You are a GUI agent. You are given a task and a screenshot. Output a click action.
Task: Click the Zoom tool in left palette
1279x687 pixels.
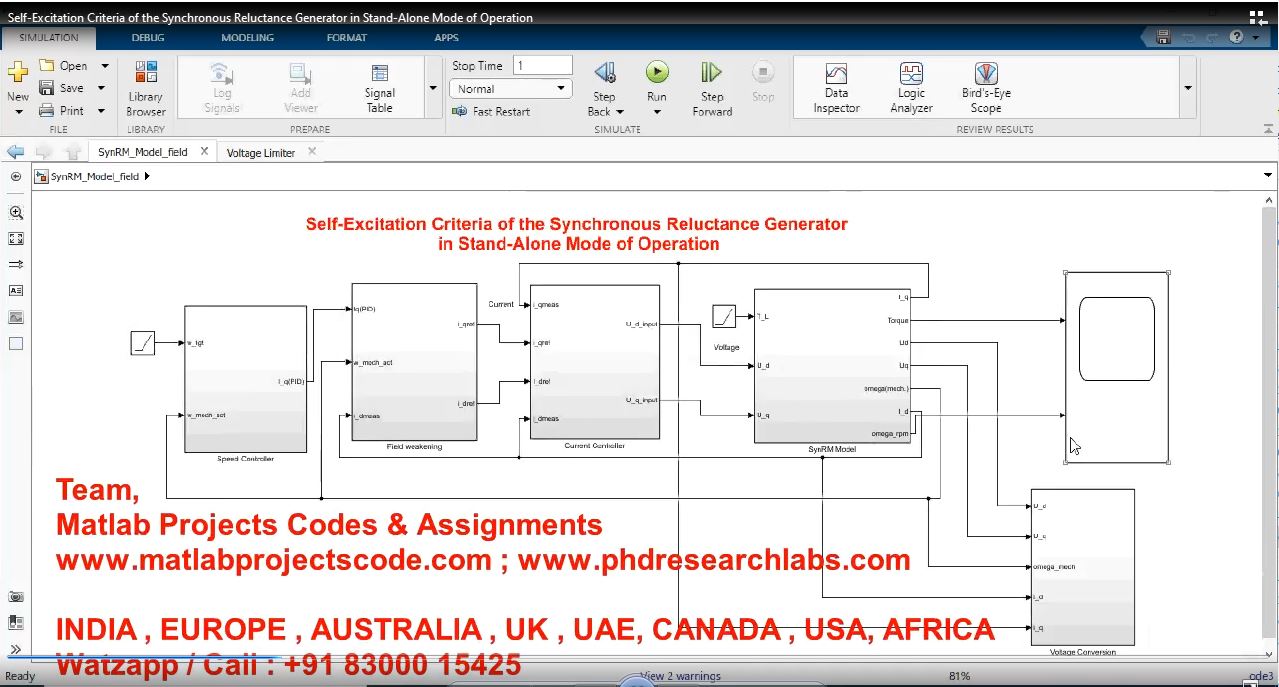coord(16,213)
